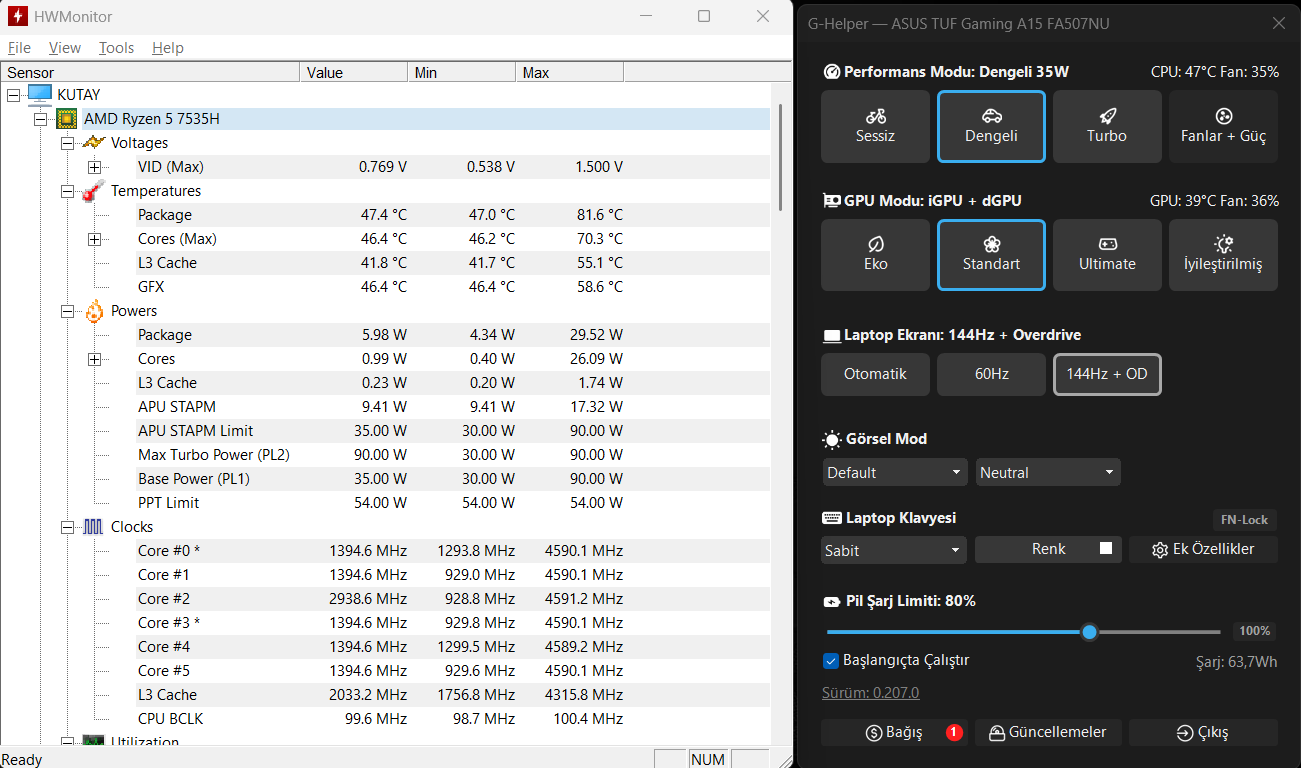Click the HWMonitor lightning app icon
1301x768 pixels.
(17, 16)
